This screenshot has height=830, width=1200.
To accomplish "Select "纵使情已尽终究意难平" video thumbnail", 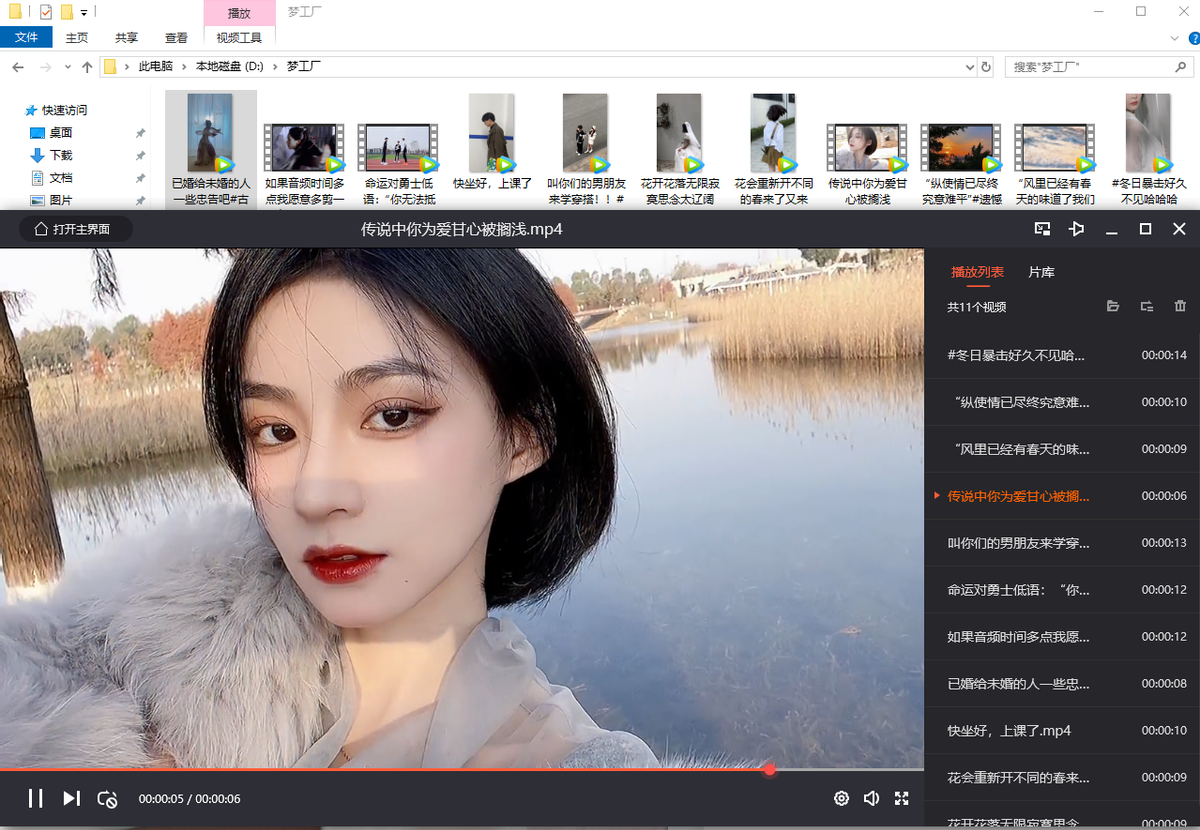I will [961, 148].
